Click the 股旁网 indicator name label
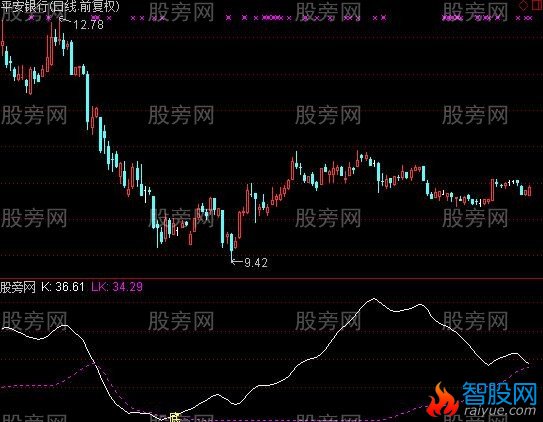This screenshot has width=543, height=422. [18, 287]
